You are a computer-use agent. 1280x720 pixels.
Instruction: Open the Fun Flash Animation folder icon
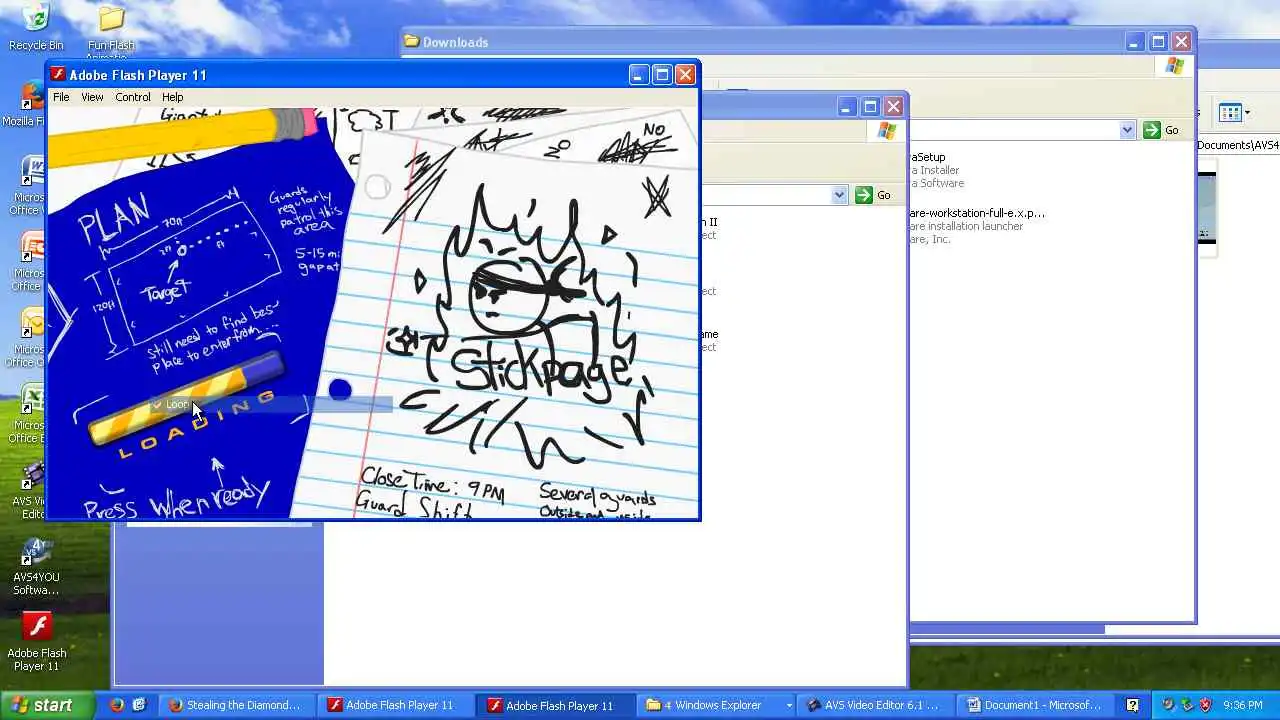click(111, 30)
